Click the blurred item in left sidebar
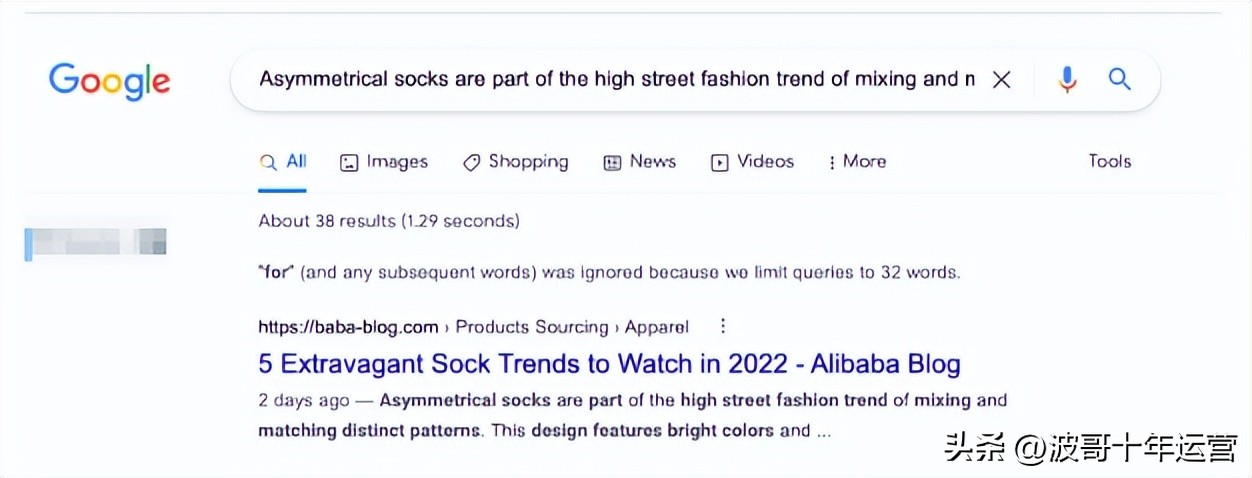Image resolution: width=1252 pixels, height=478 pixels. click(95, 242)
